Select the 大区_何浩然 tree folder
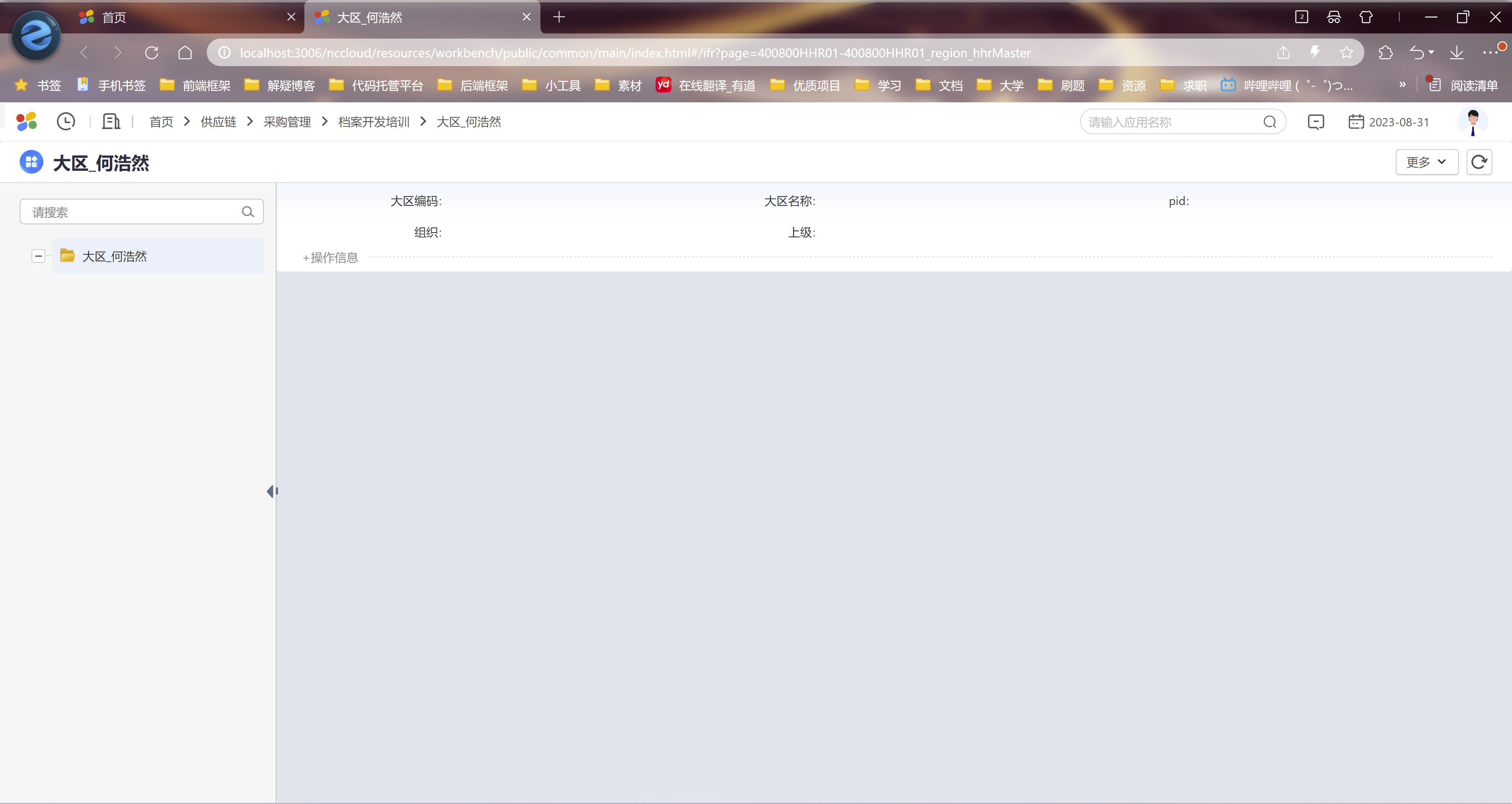The height and width of the screenshot is (804, 1512). point(115,256)
